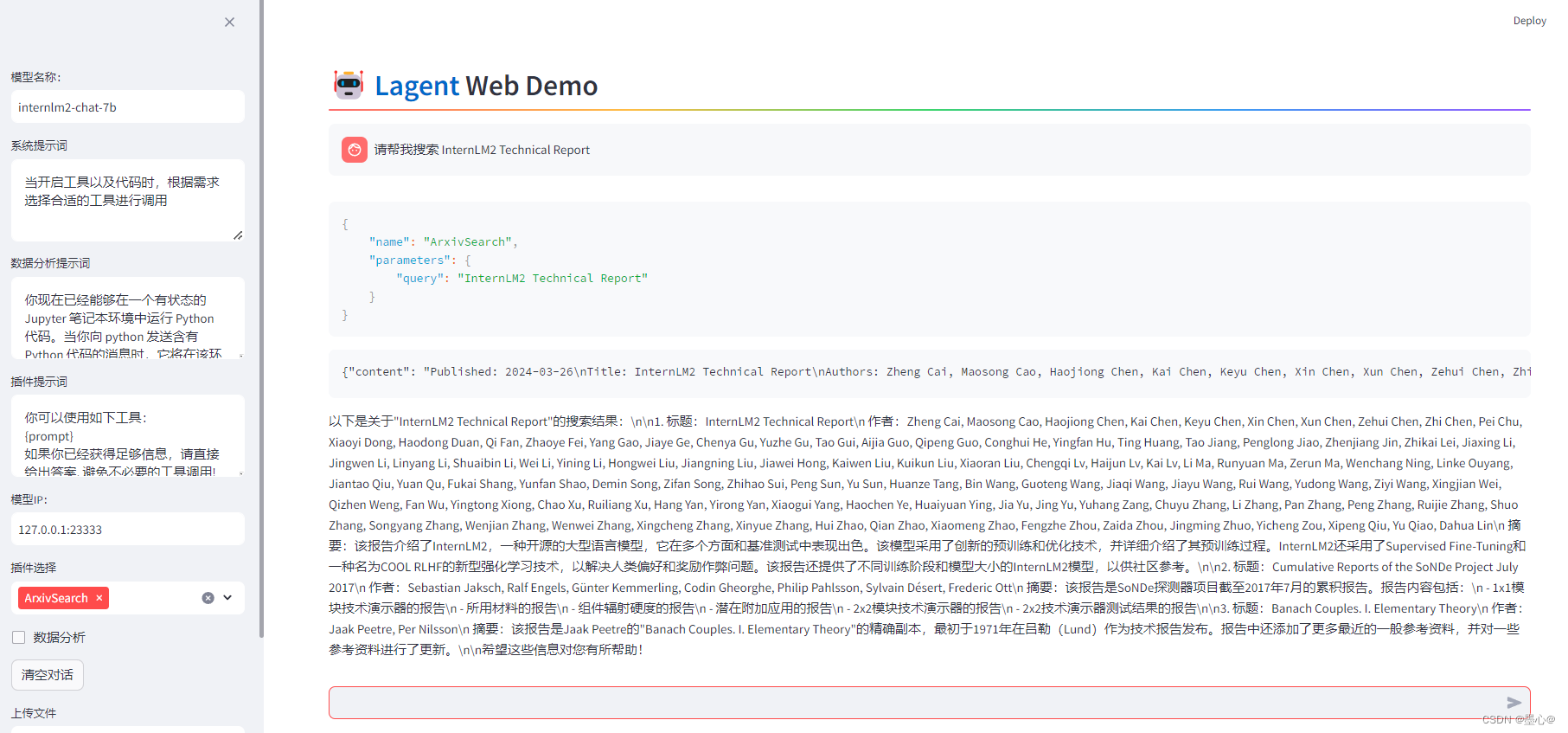
Task: Click the 上传文件 label
Action: coord(34,713)
